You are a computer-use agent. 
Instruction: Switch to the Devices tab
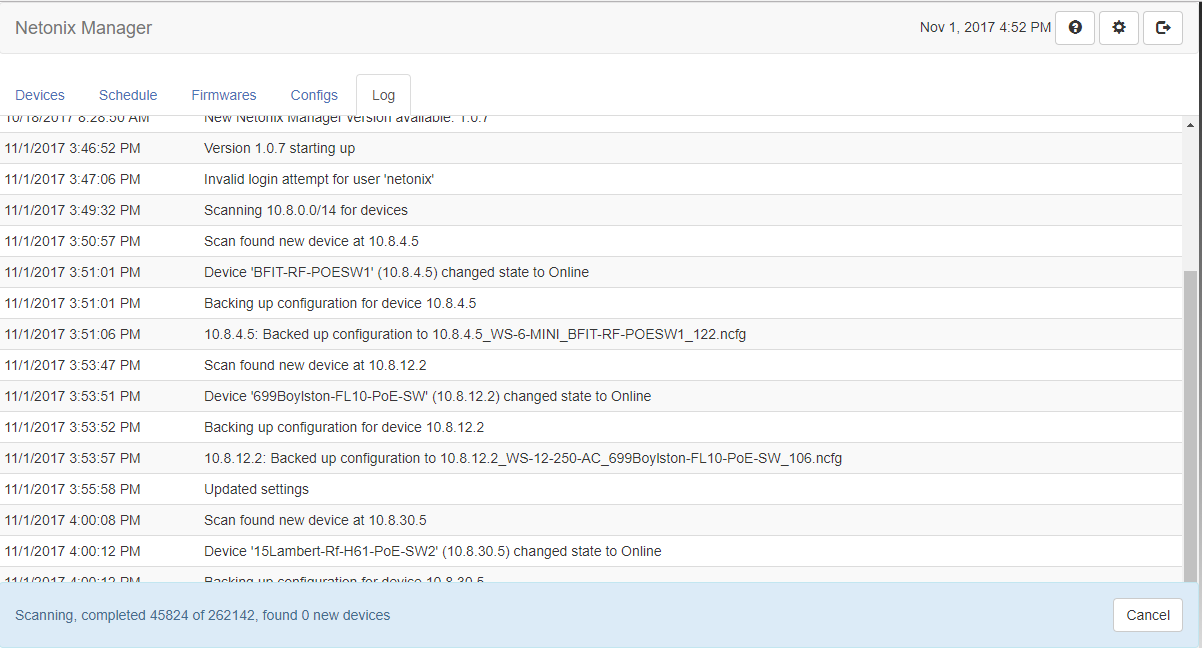pos(40,95)
